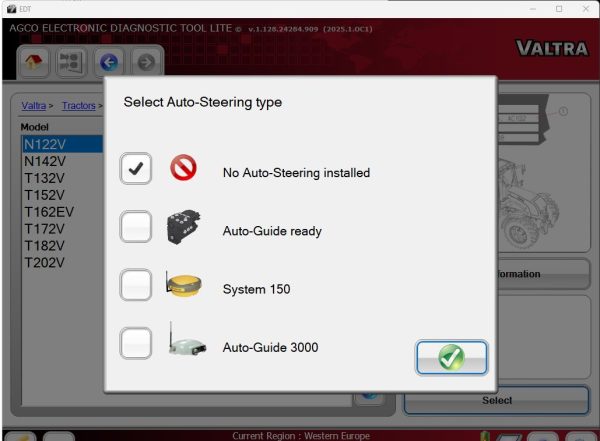Screen dimensions: 600x441
Task: Click the Auto-Guide 3000 antenna icon
Action: 188,340
